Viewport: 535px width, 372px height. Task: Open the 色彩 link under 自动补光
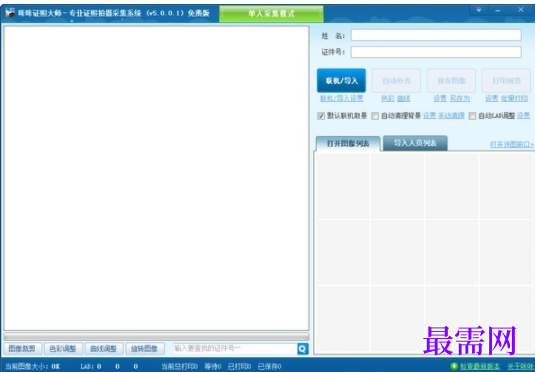[x=388, y=99]
